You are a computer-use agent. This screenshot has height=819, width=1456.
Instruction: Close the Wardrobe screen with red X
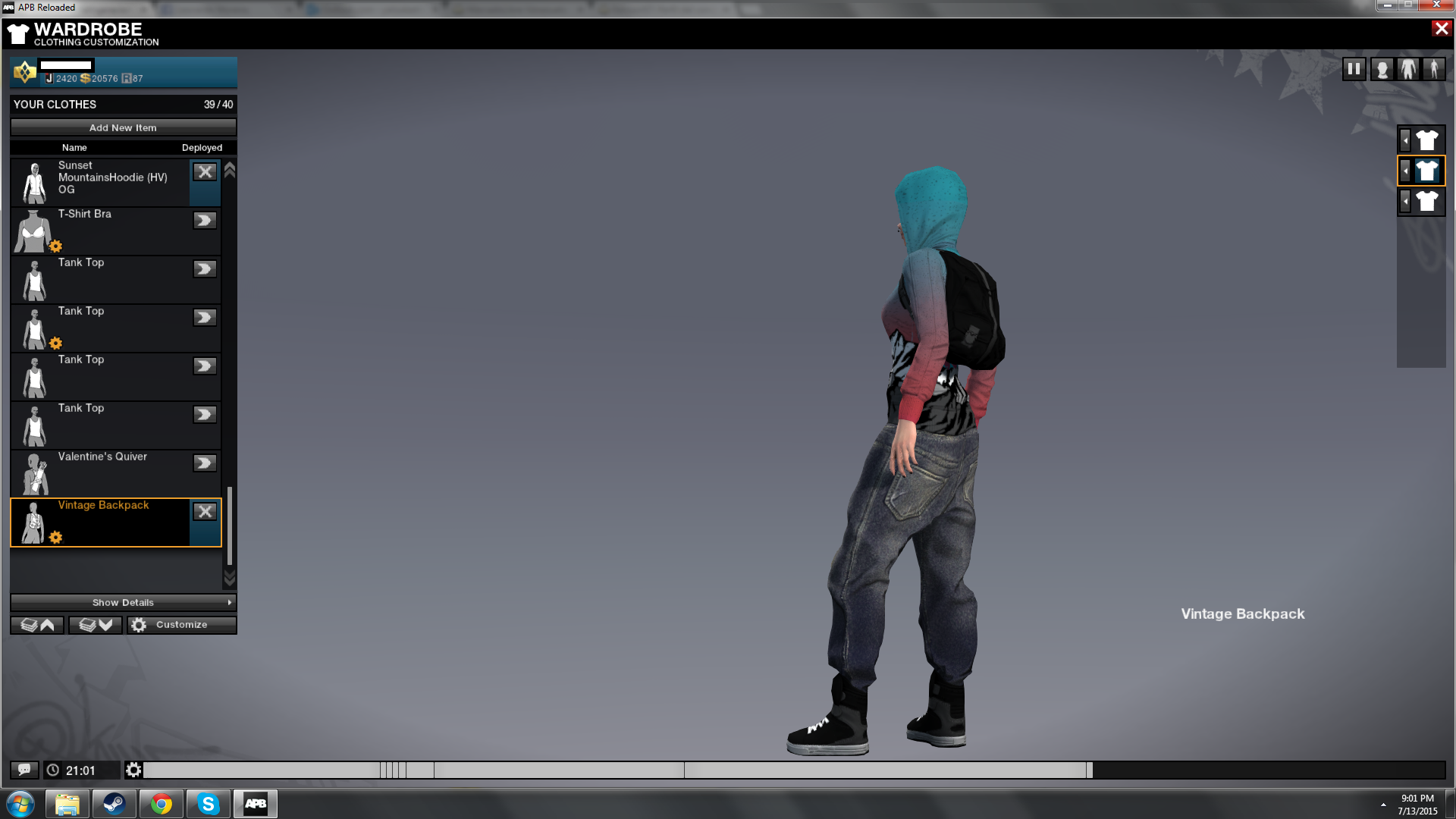coord(1441,29)
